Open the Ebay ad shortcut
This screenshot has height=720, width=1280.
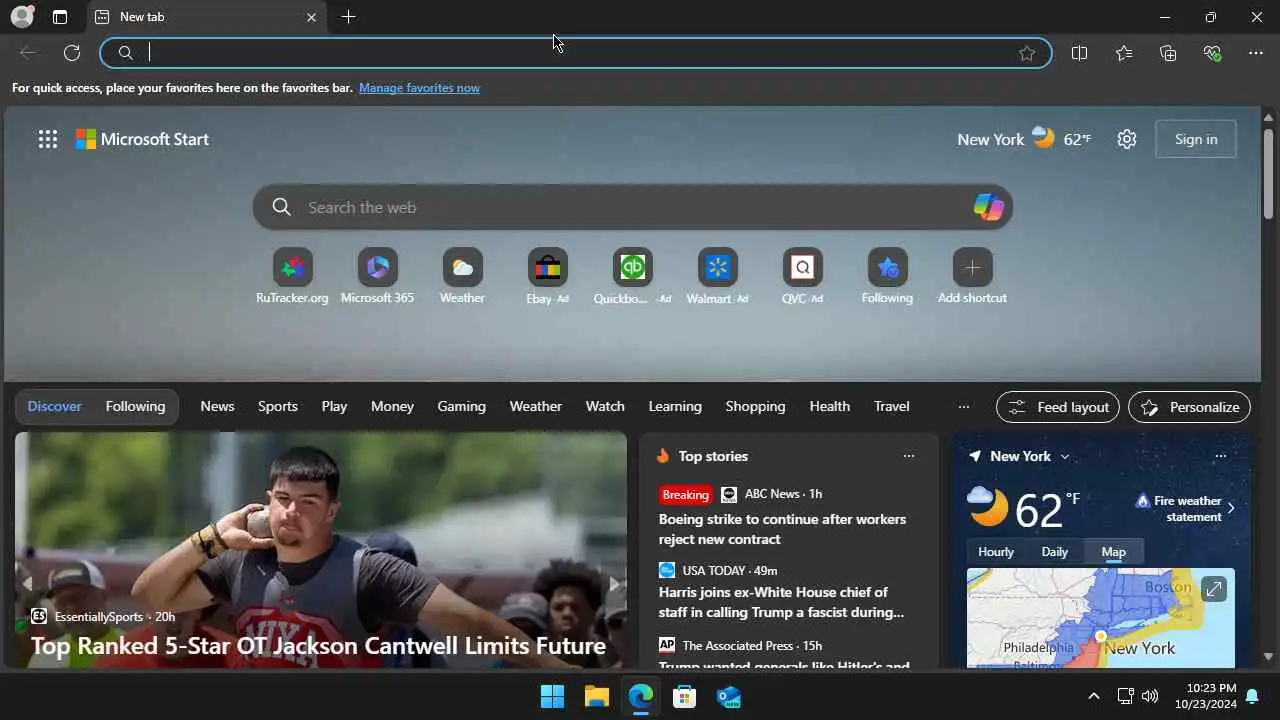click(x=547, y=277)
